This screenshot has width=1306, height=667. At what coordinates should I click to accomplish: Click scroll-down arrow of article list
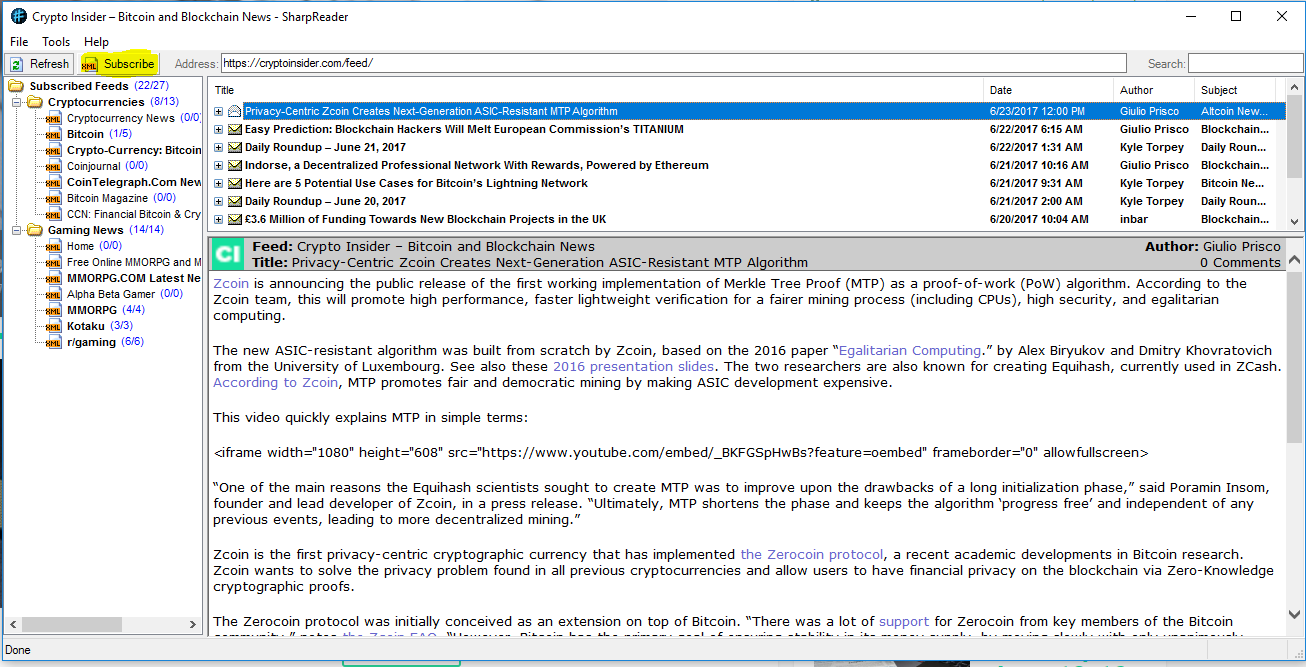(x=1294, y=222)
